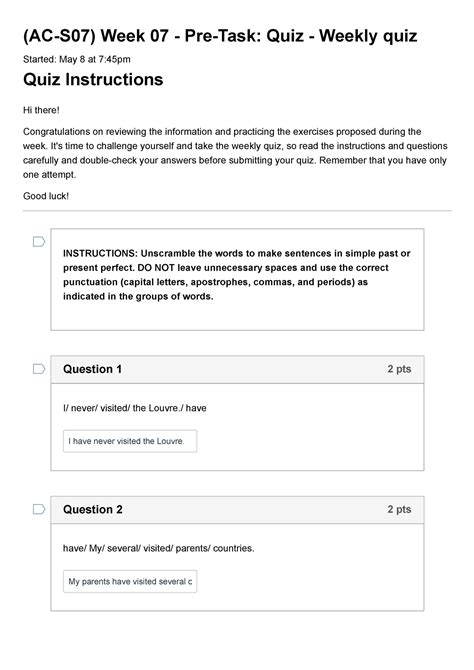474x670 pixels.
Task: Select the Question 1 header title
Action: pyautogui.click(x=92, y=369)
